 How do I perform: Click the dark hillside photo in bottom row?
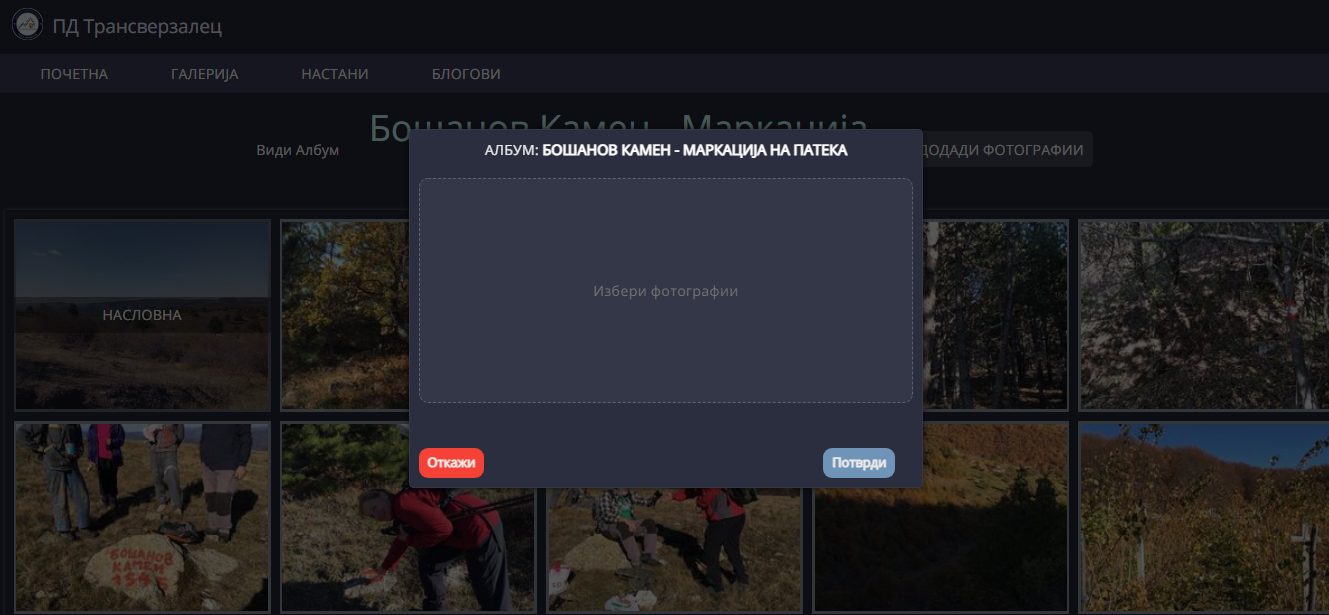pos(940,540)
